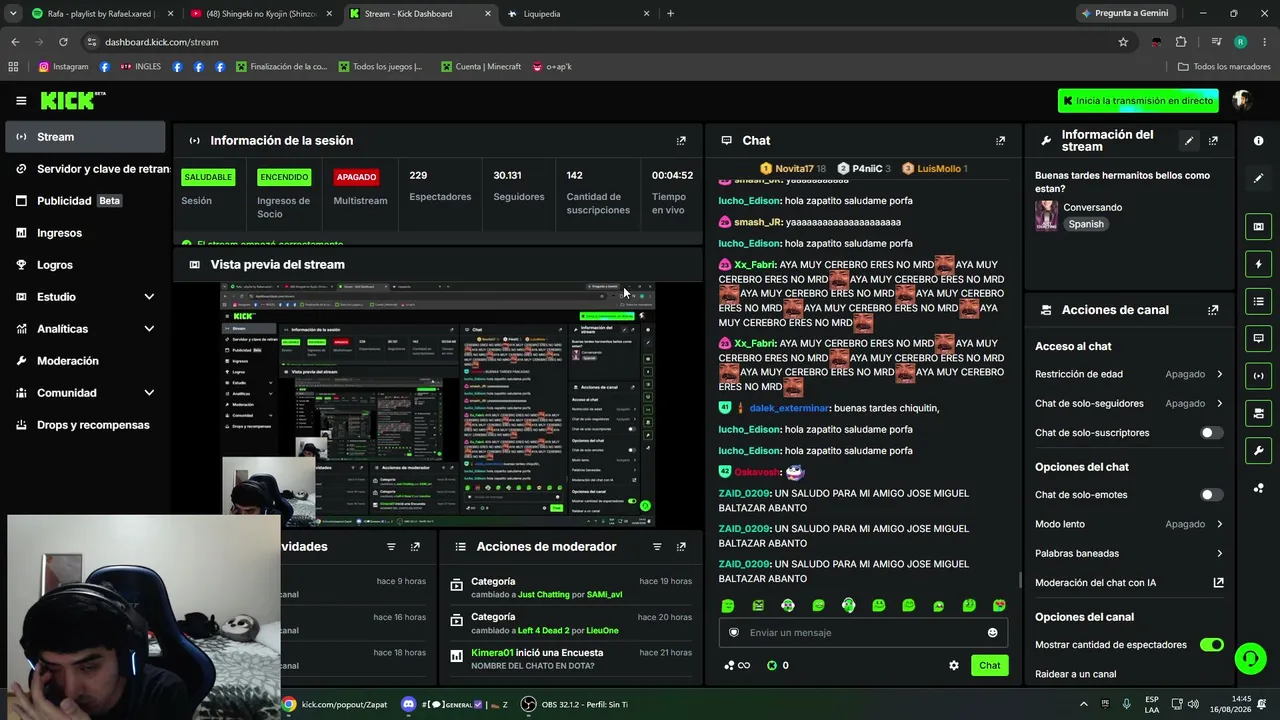The width and height of the screenshot is (1280, 720).
Task: Open Drops y recompensas in the sidebar
Action: point(85,425)
